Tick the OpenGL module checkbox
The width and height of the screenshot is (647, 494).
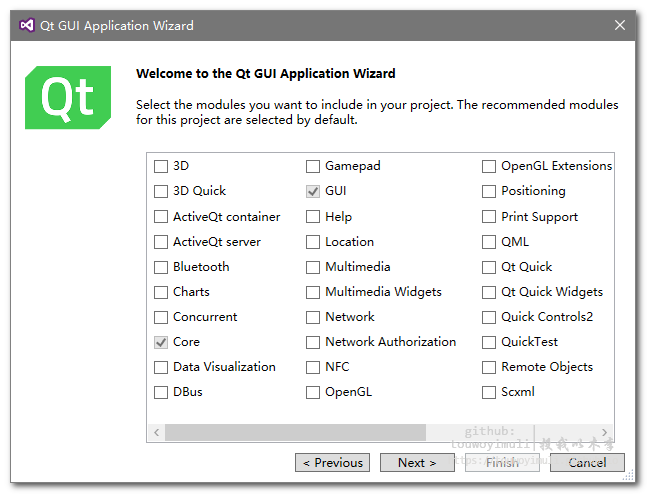313,392
